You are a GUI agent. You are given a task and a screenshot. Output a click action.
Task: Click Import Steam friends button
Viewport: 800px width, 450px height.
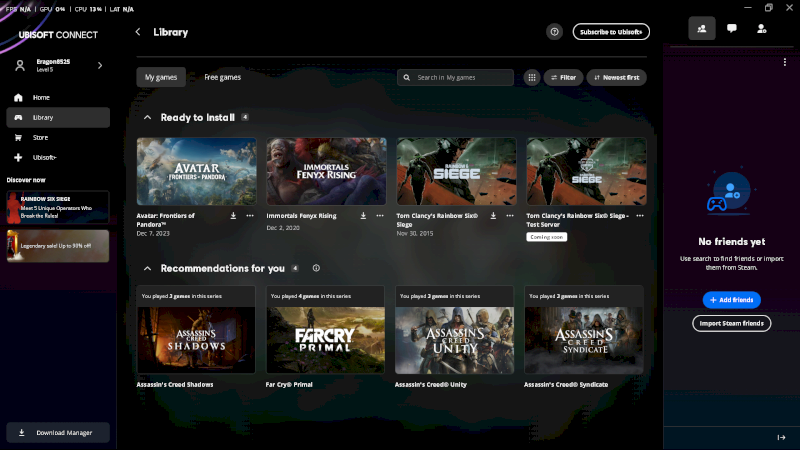[x=731, y=323]
